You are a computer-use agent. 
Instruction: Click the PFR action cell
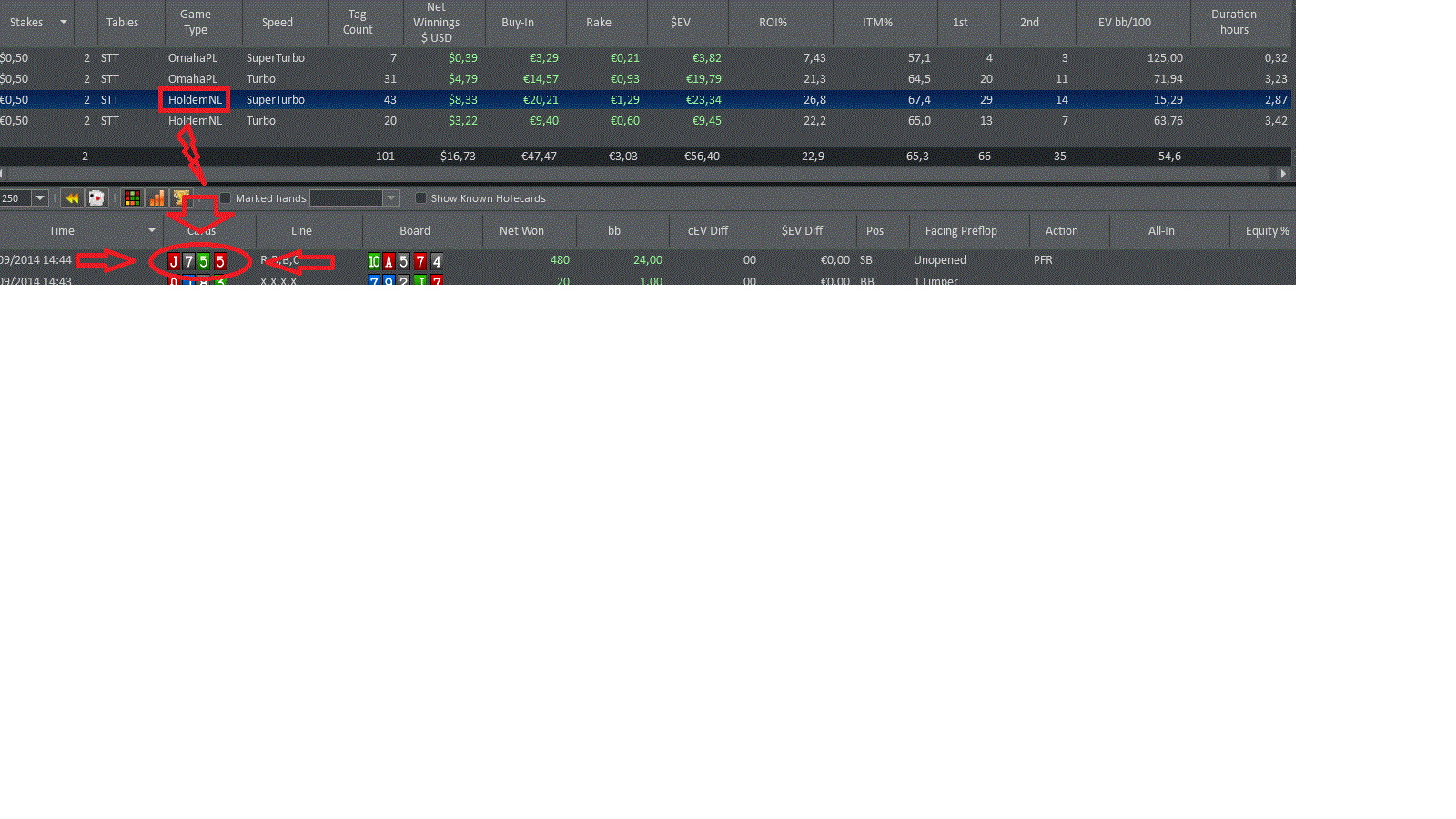tap(1043, 259)
